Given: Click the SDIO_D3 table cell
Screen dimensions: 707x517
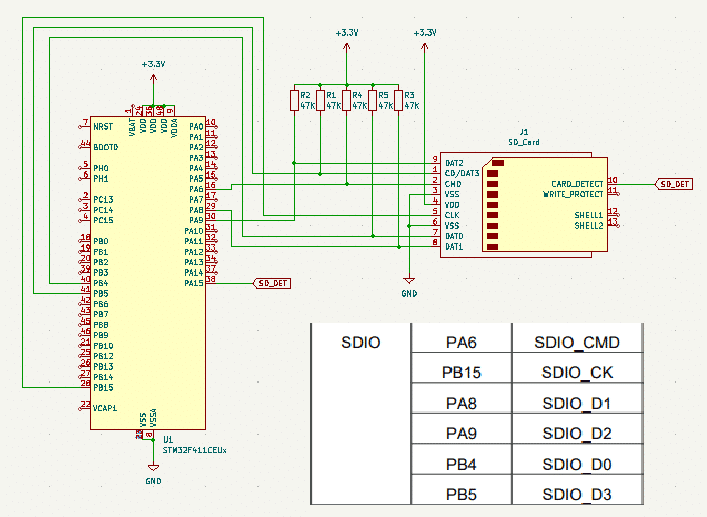Looking at the screenshot, I should (577, 494).
